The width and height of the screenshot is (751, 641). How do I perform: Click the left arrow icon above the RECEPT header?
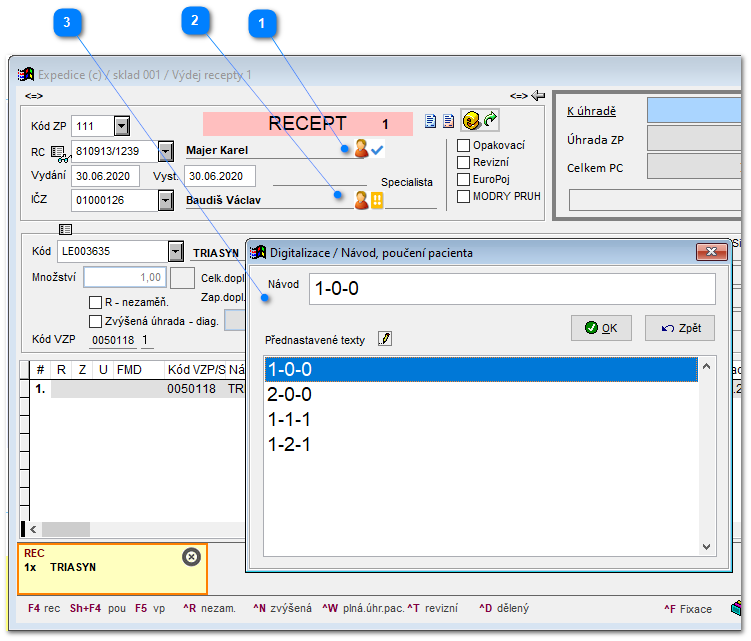537,96
